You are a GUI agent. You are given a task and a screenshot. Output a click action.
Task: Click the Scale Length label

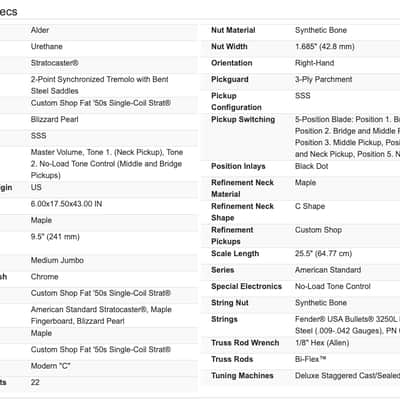[x=235, y=254]
